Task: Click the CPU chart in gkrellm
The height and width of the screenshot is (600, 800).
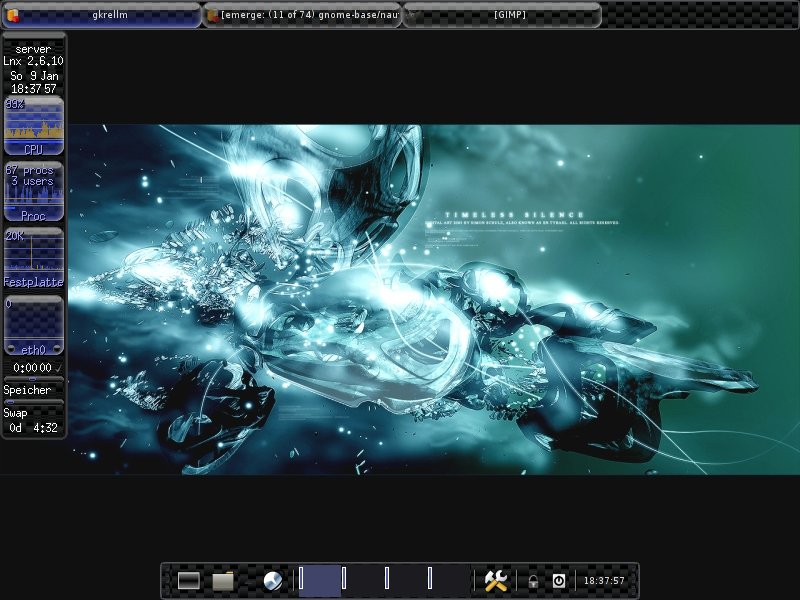Action: [x=34, y=127]
